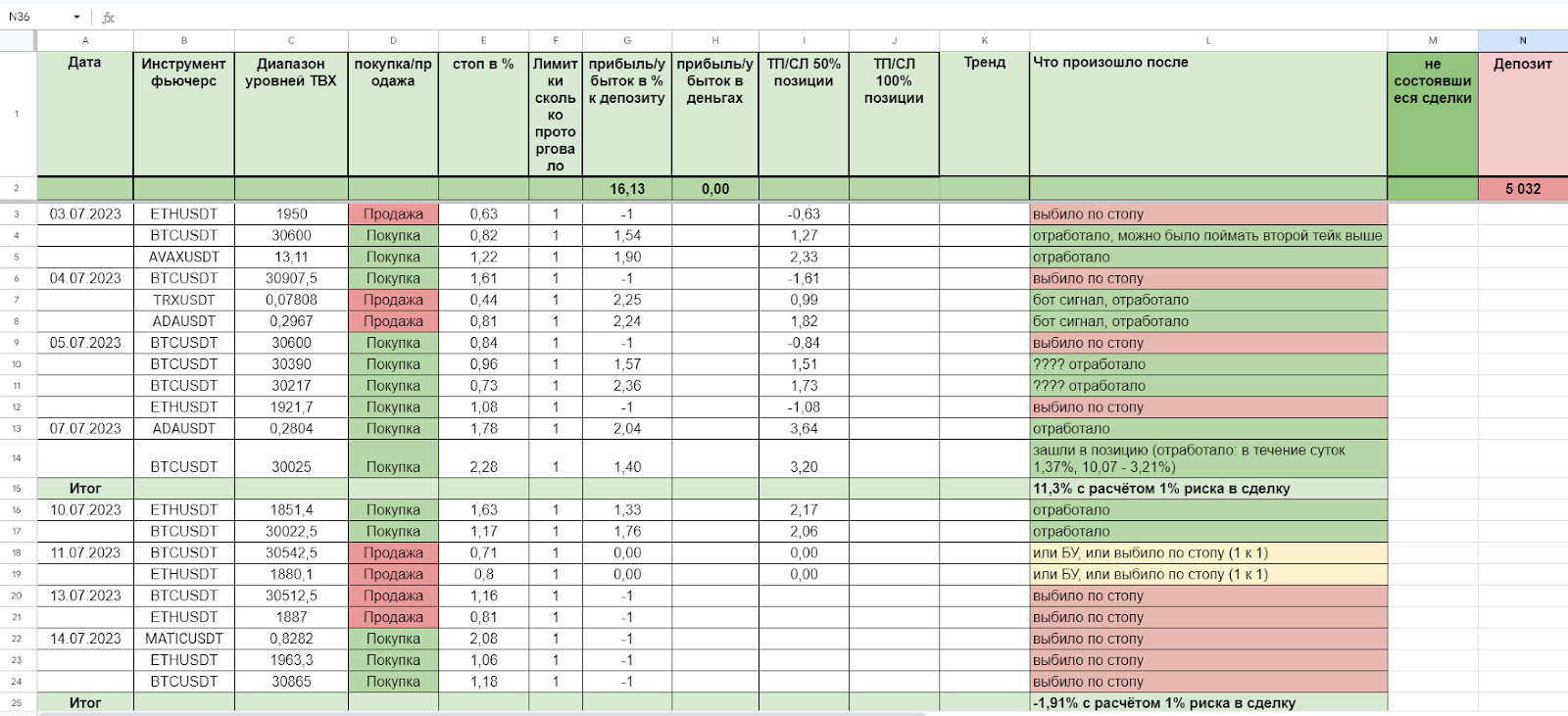The width and height of the screenshot is (1568, 716).
Task: Click 'Инструмент фьючерс' header cell
Action: [184, 114]
